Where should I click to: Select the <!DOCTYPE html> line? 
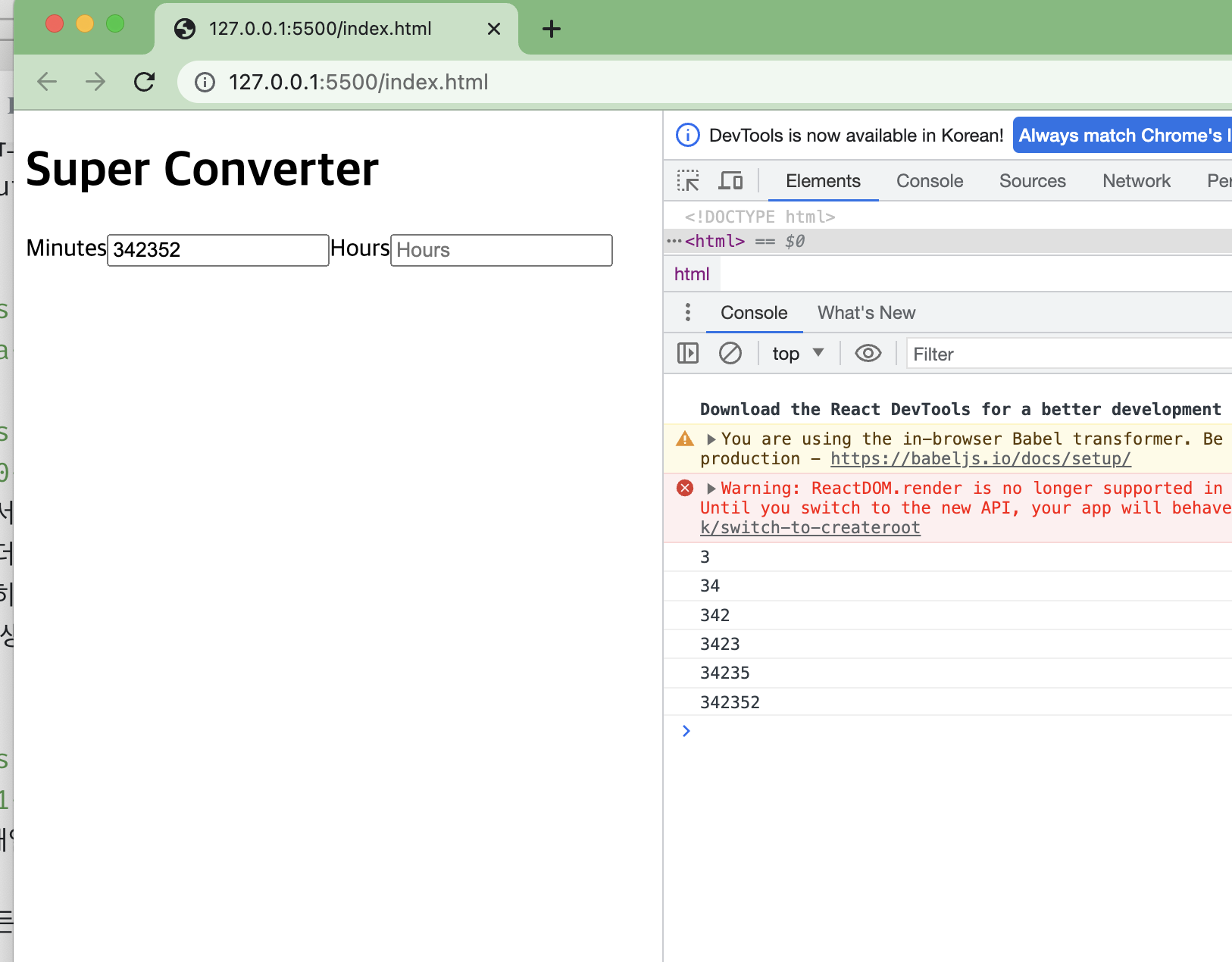(760, 217)
